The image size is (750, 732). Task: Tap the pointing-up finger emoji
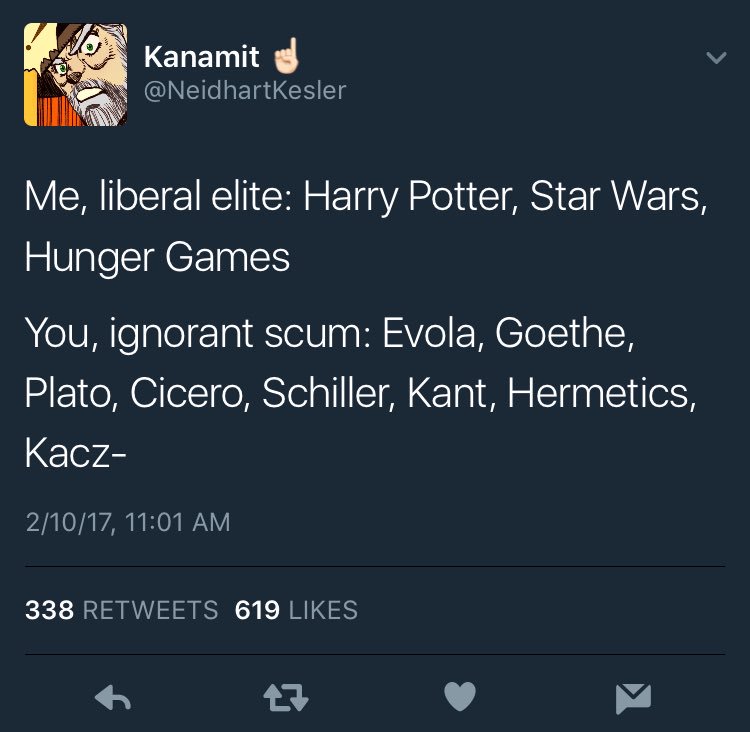click(286, 55)
